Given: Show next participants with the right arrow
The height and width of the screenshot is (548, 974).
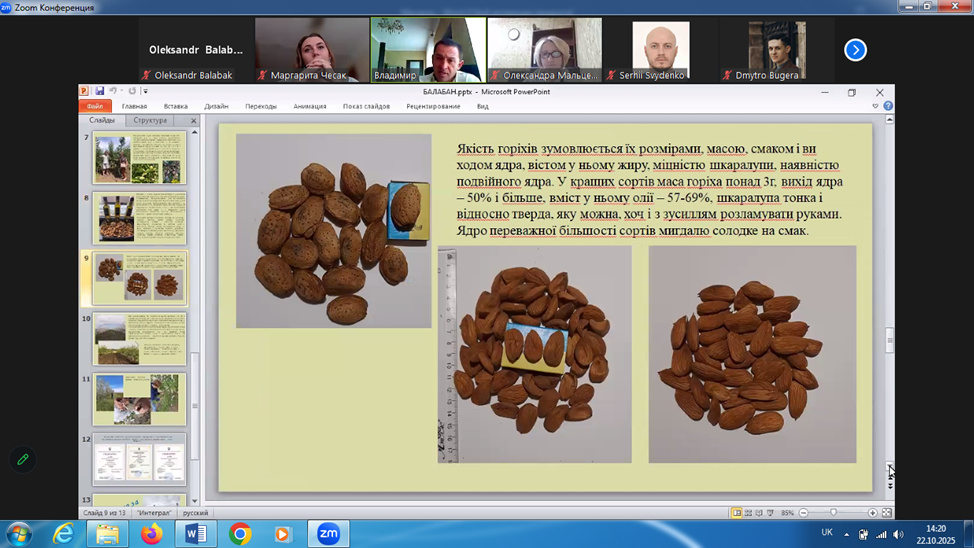Looking at the screenshot, I should click(855, 50).
